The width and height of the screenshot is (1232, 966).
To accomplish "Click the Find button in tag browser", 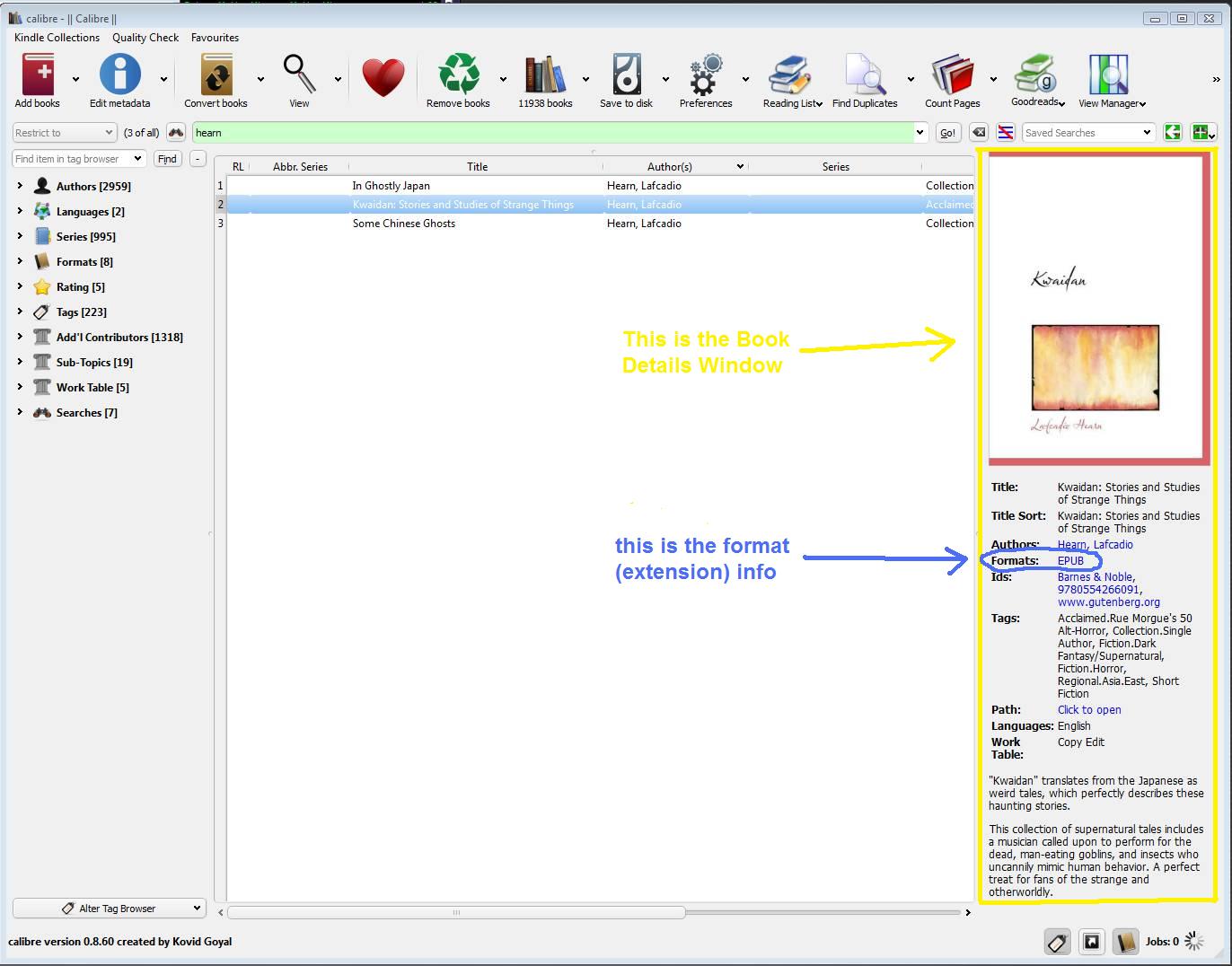I will pyautogui.click(x=167, y=159).
